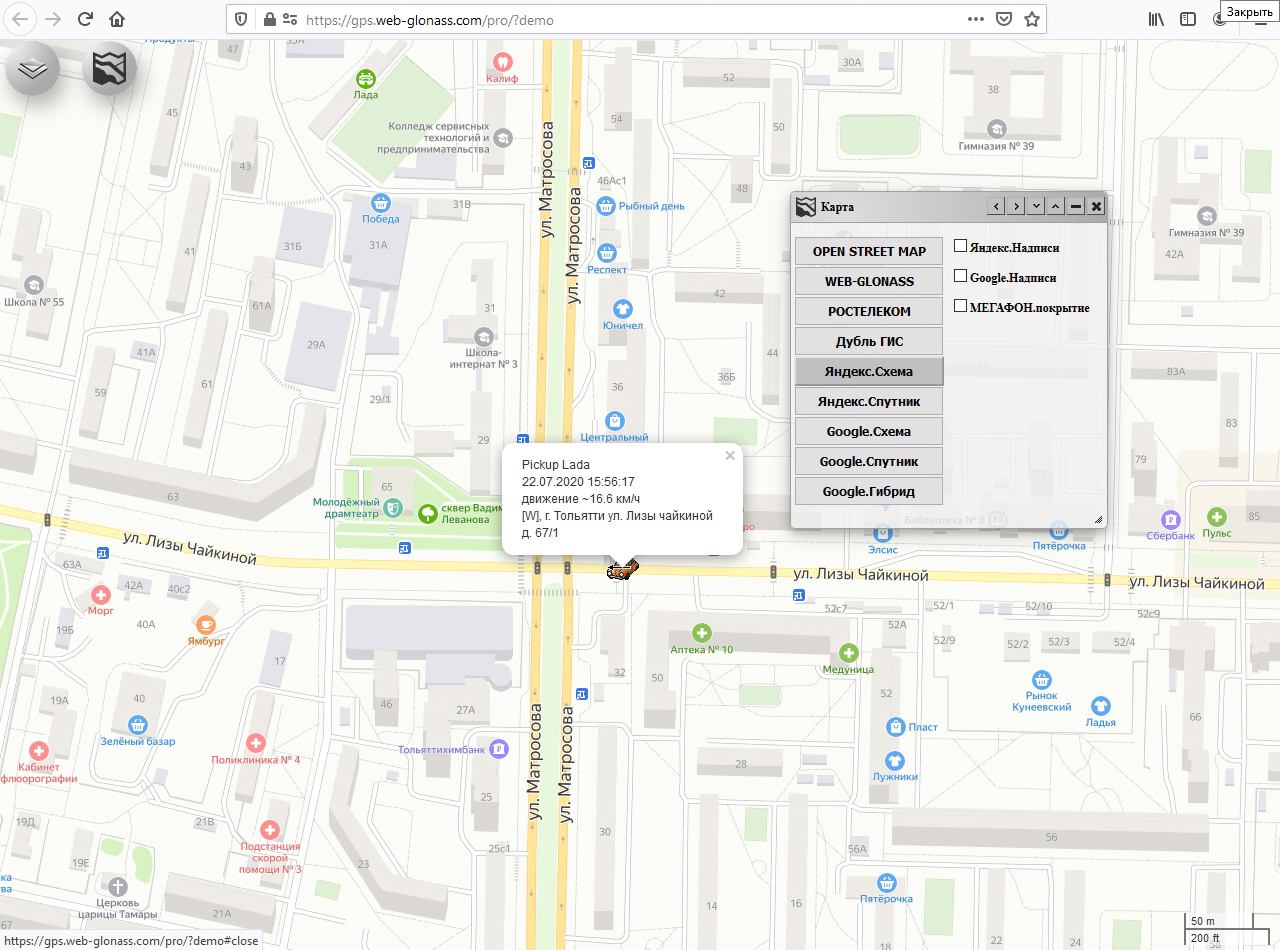Click Школа № 55 school icon

click(x=34, y=286)
